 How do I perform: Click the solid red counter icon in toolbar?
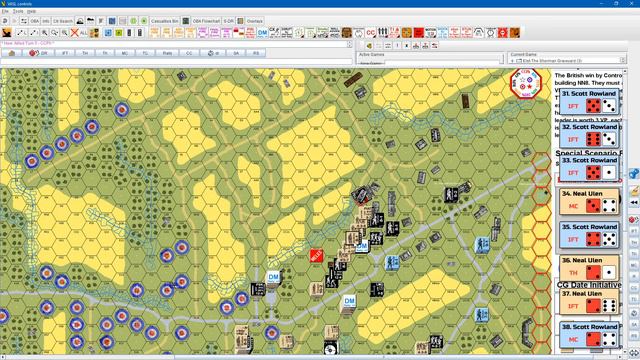418,33
